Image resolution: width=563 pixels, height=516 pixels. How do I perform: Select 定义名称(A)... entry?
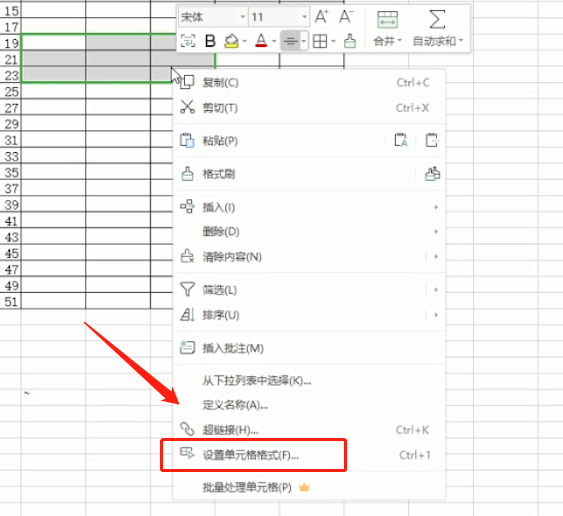click(309, 405)
